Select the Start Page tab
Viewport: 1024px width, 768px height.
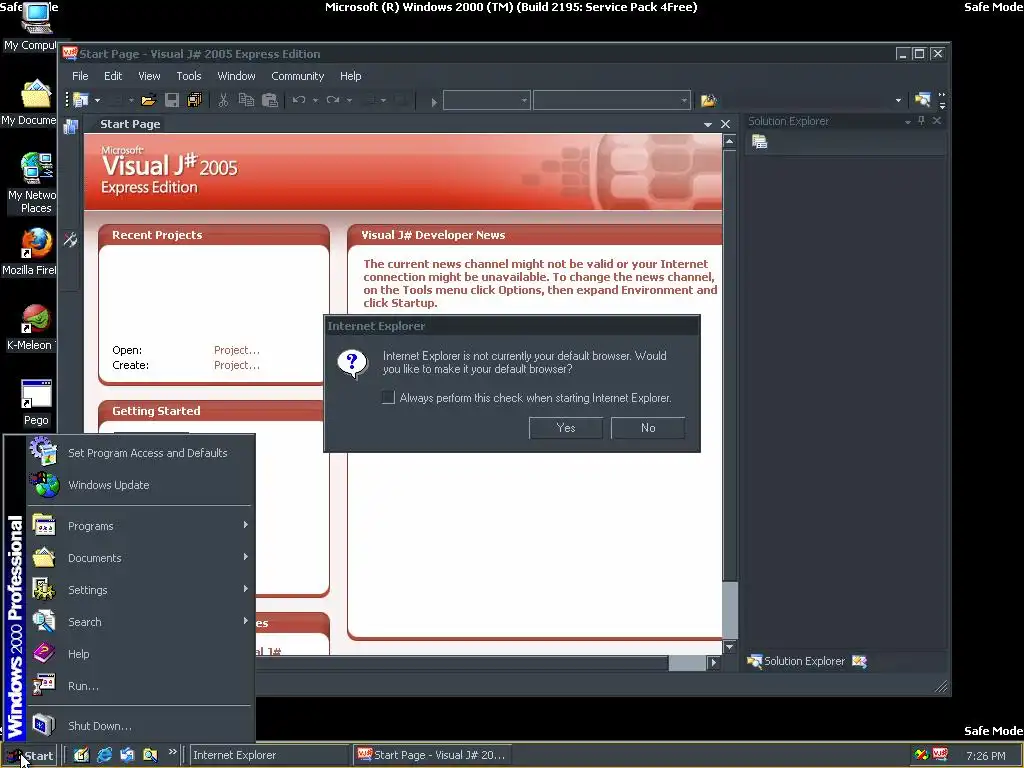pyautogui.click(x=130, y=124)
